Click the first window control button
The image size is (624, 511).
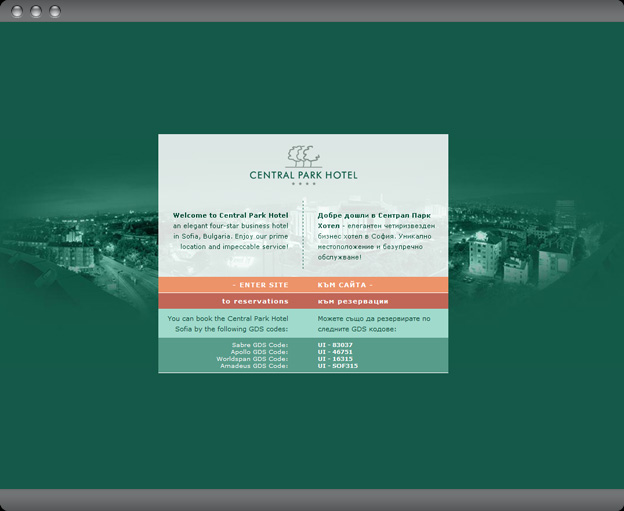tap(17, 11)
